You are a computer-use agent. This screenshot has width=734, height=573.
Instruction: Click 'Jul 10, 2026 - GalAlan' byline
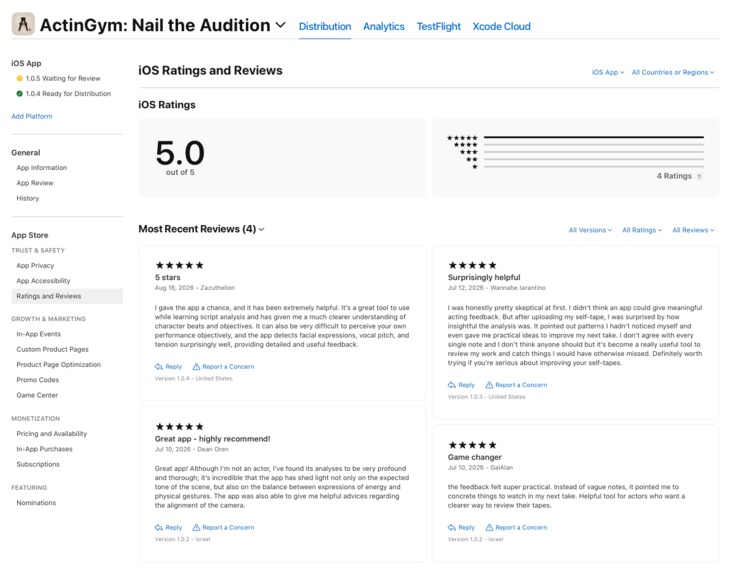pos(480,468)
